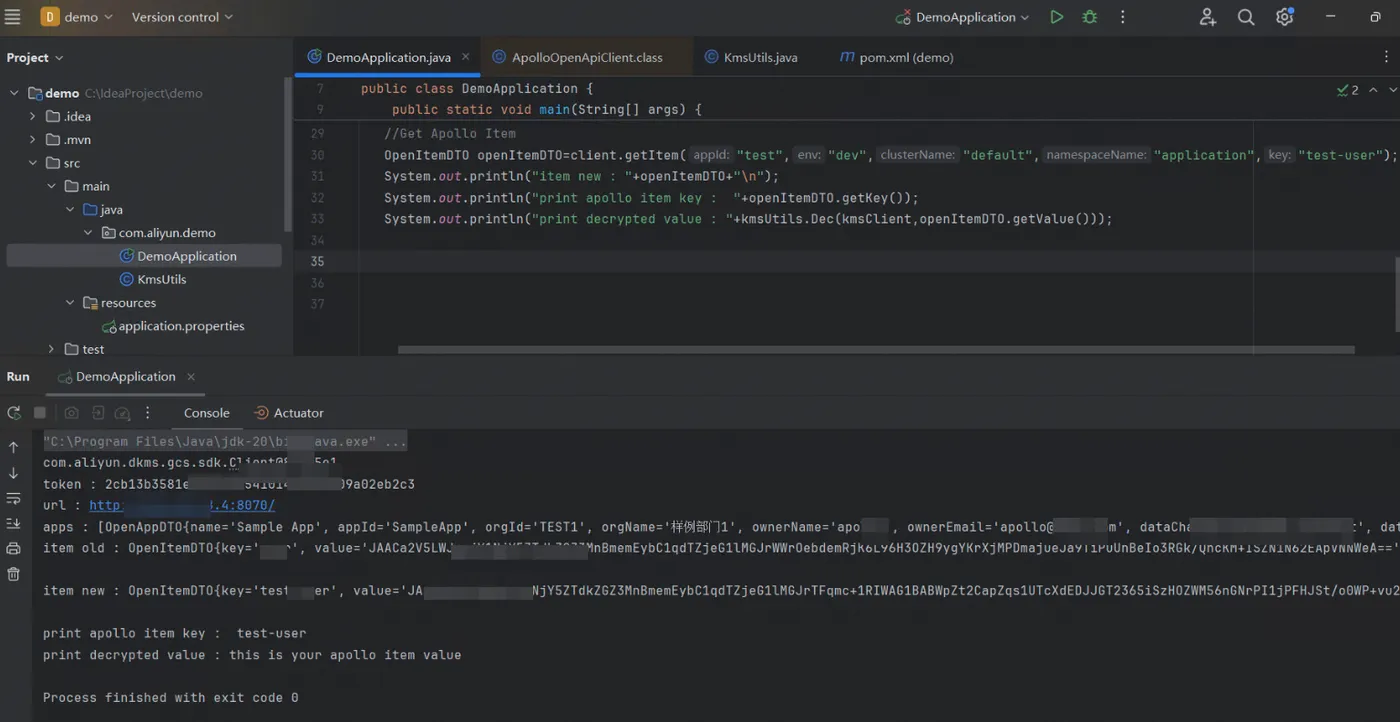Clear all console output trash icon
The image size is (1400, 722).
13,574
